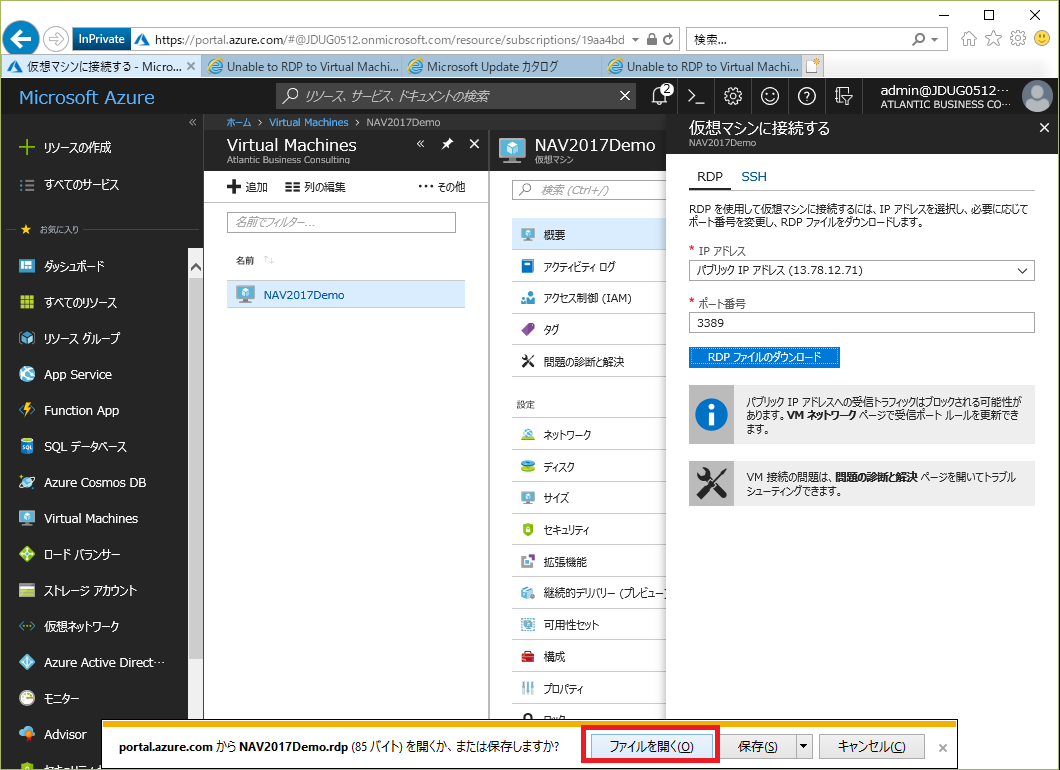Image resolution: width=1060 pixels, height=770 pixels.
Task: Switch to the Microsoft Update カタログ tab
Action: tap(502, 66)
